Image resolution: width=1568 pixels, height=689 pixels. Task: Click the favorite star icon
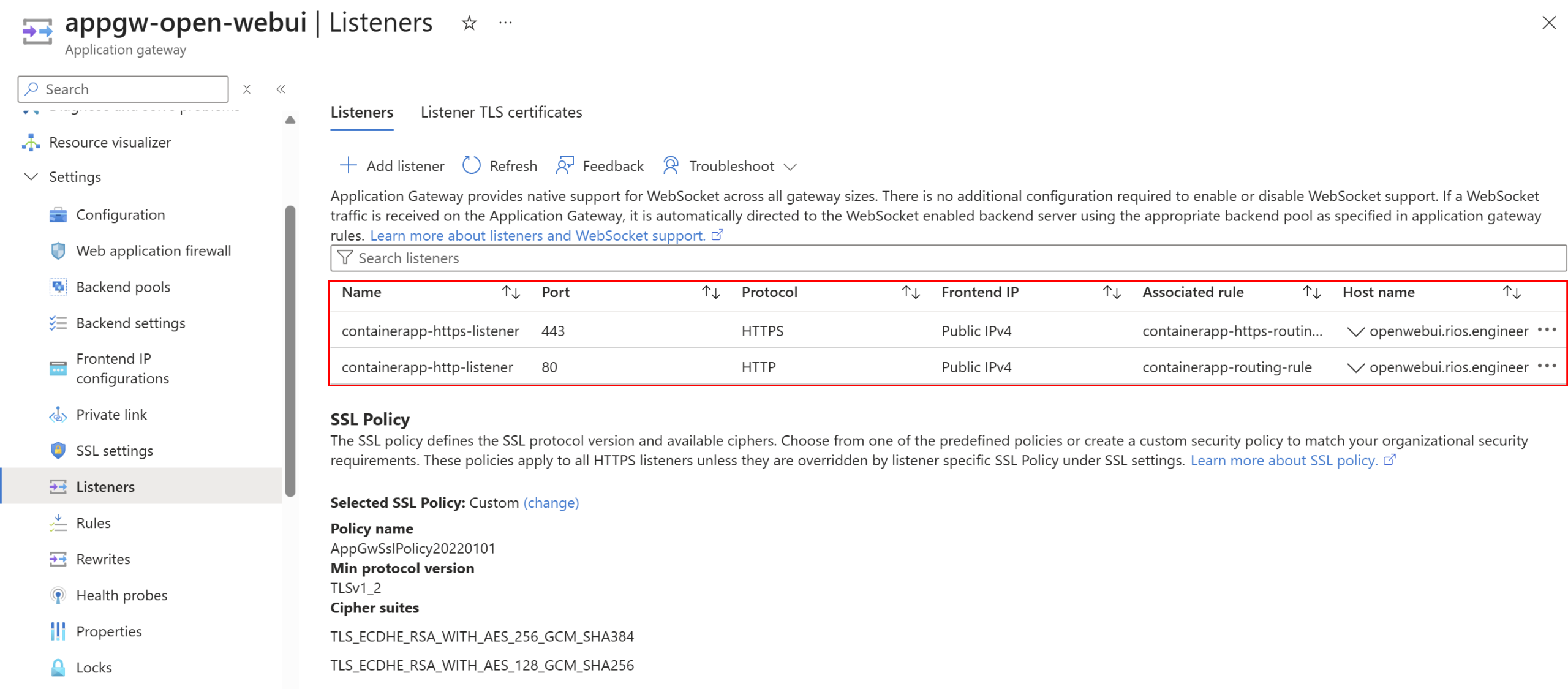469,23
